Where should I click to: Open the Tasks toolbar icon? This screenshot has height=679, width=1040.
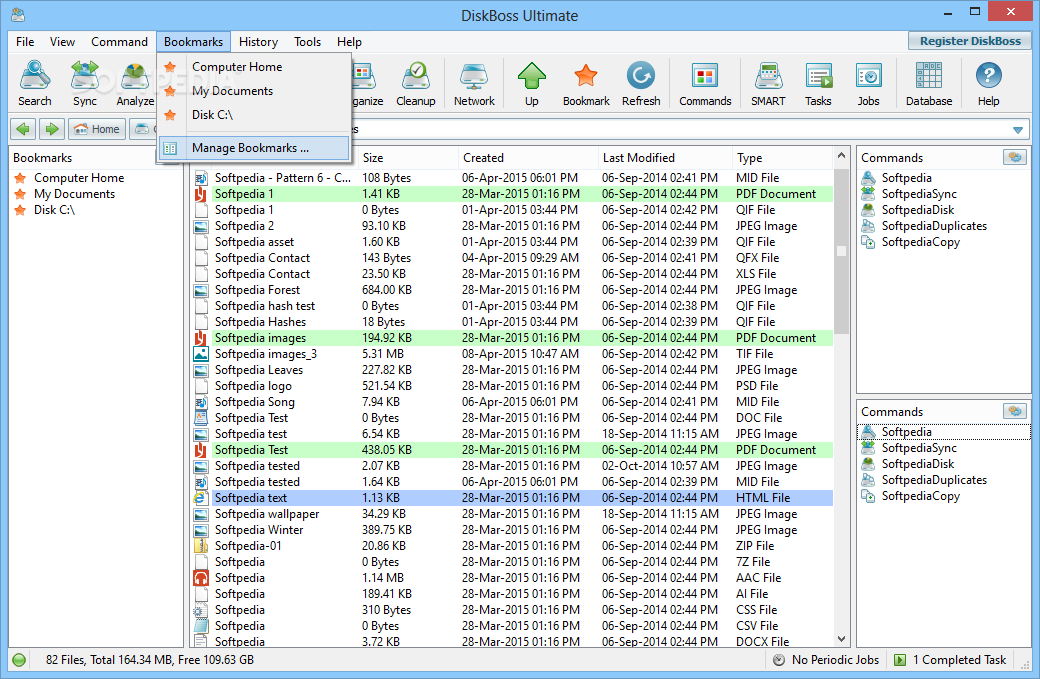point(818,84)
